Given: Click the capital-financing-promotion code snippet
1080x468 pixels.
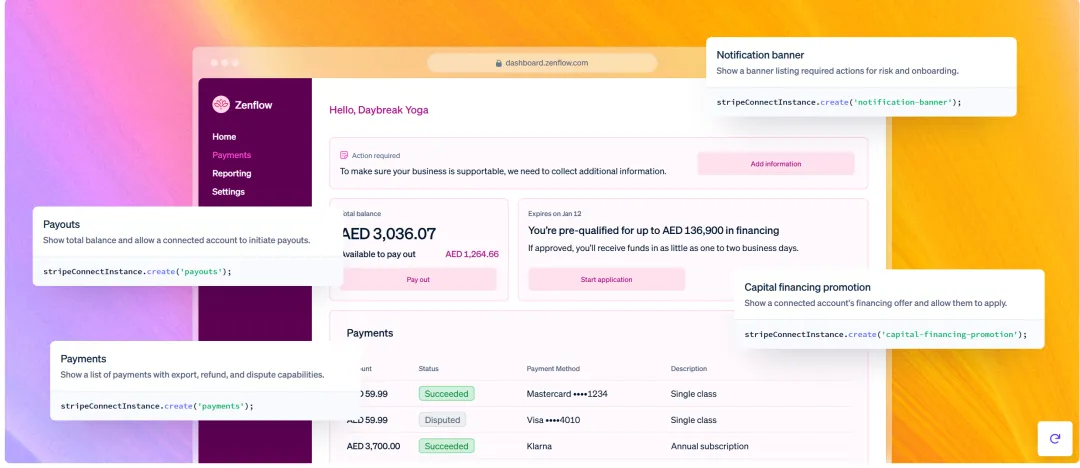Looking at the screenshot, I should click(885, 334).
